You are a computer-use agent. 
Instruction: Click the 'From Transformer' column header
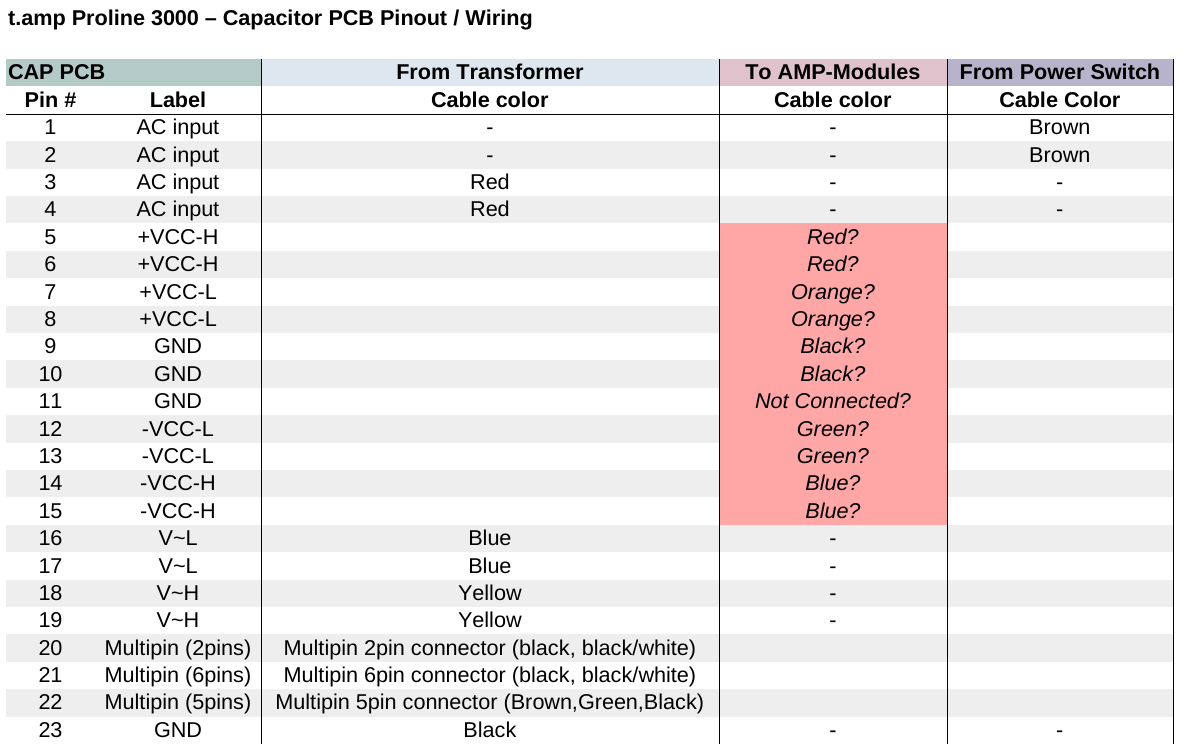tap(490, 72)
